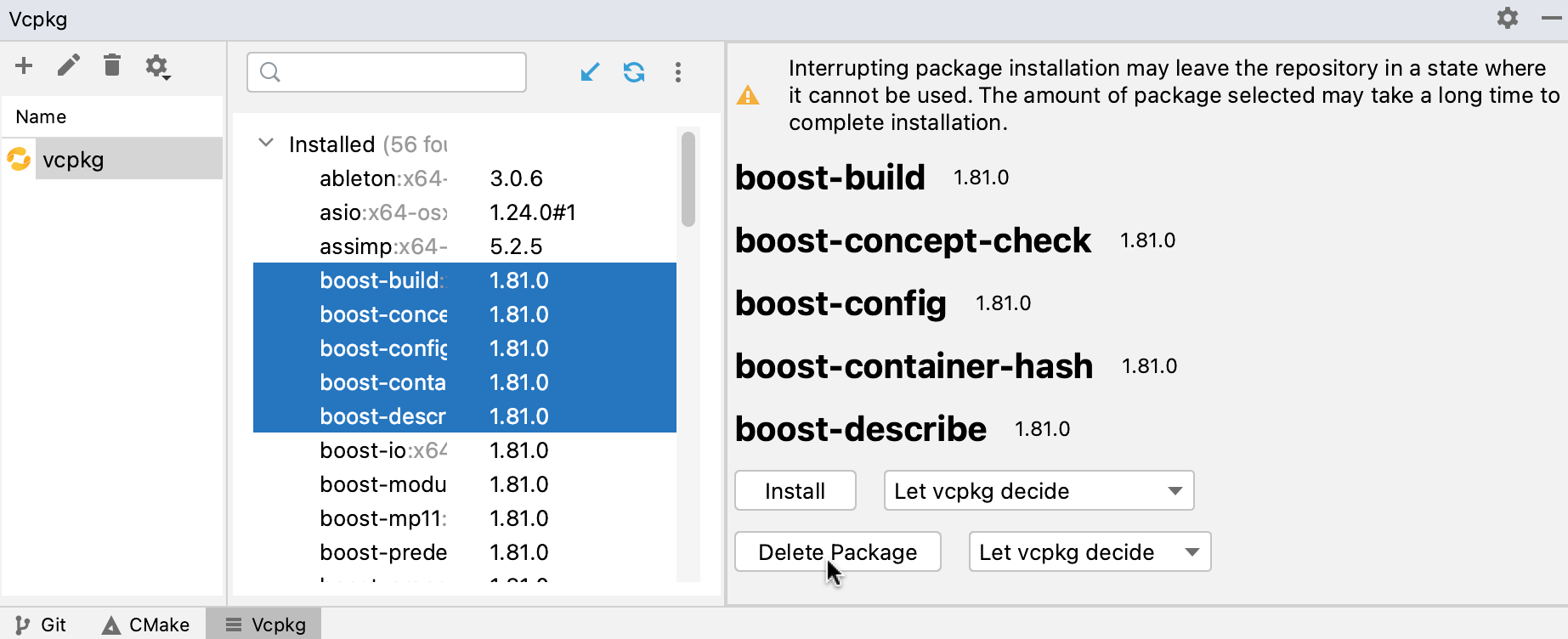This screenshot has width=1568, height=639.
Task: Click the 3.0.6 version of ableton
Action: [516, 178]
